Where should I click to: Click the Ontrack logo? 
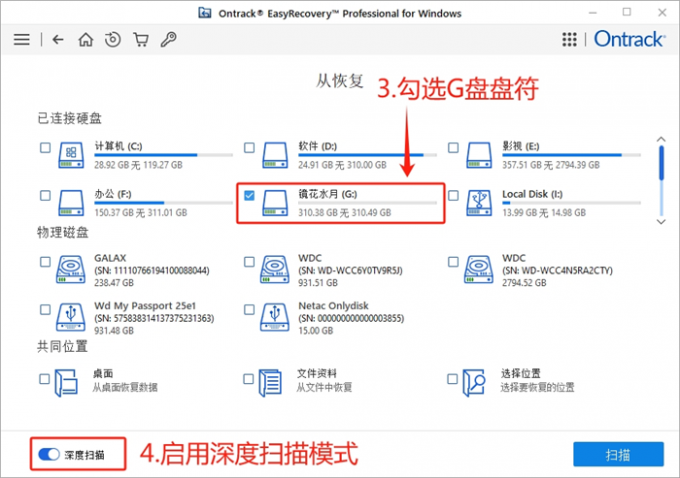pyautogui.click(x=629, y=39)
